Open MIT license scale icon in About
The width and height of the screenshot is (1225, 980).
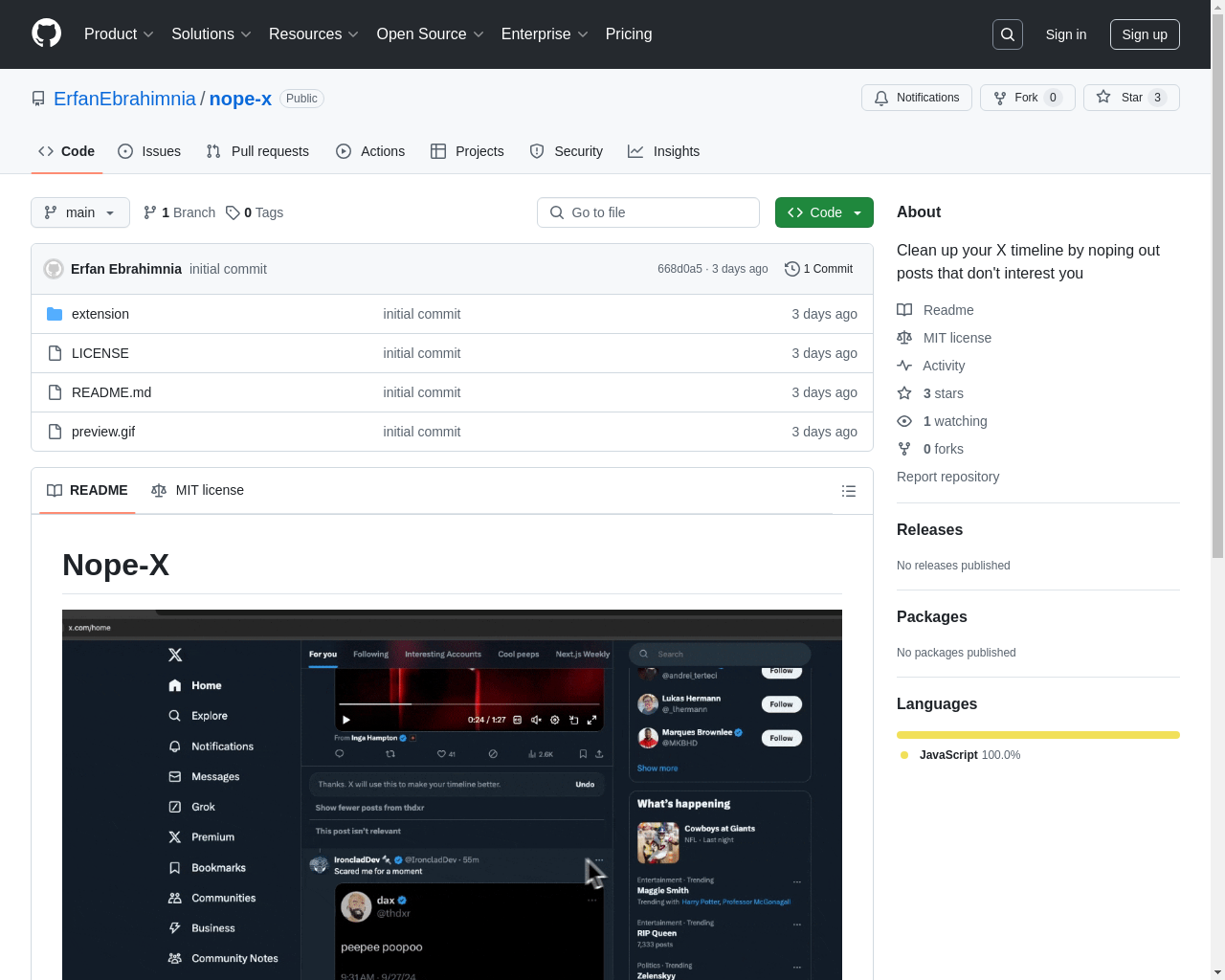coord(904,338)
